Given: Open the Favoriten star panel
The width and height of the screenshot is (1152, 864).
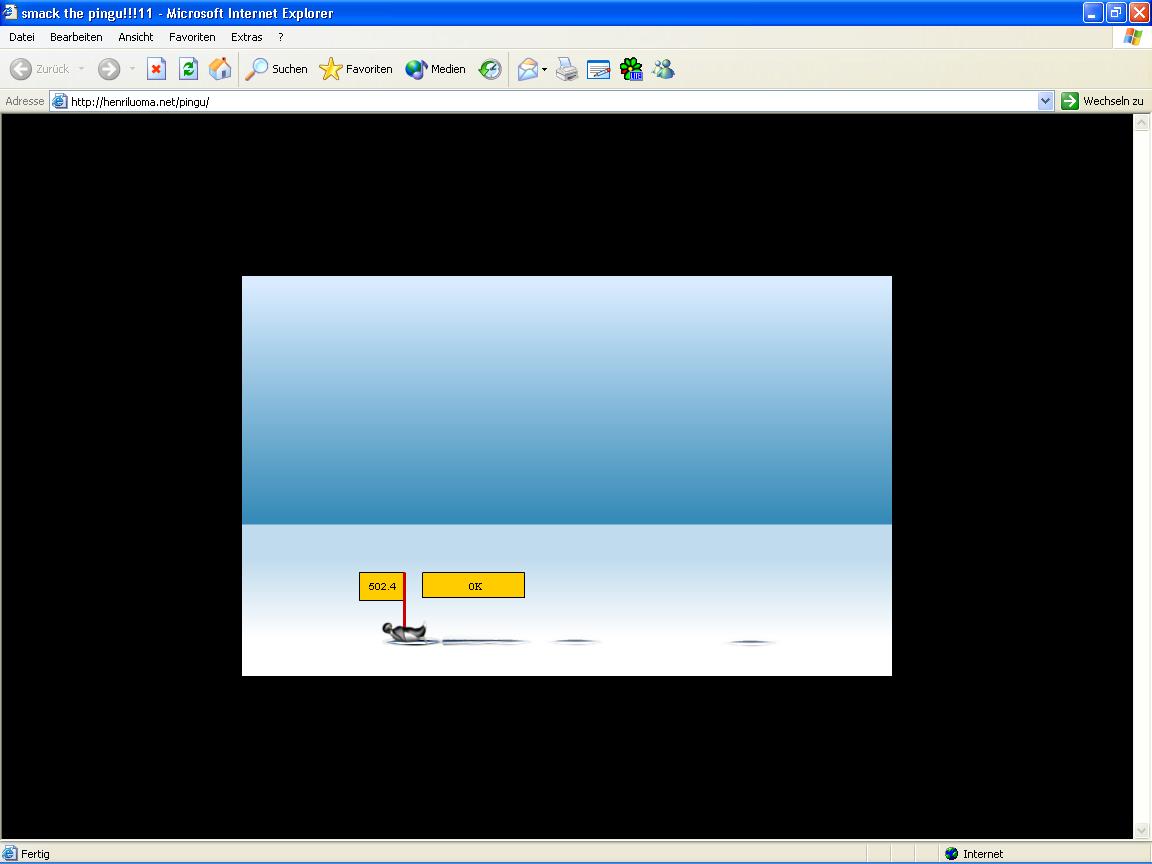Looking at the screenshot, I should pos(356,69).
